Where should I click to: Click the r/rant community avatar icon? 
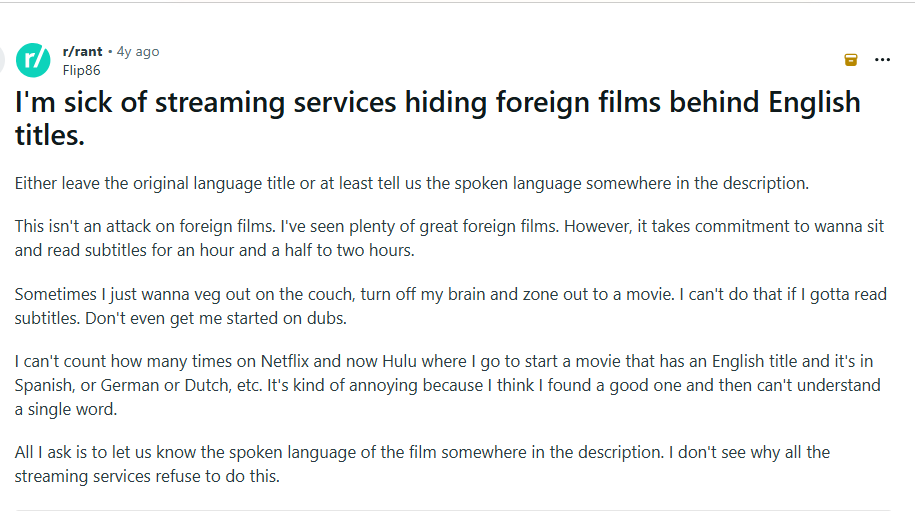tap(33, 60)
